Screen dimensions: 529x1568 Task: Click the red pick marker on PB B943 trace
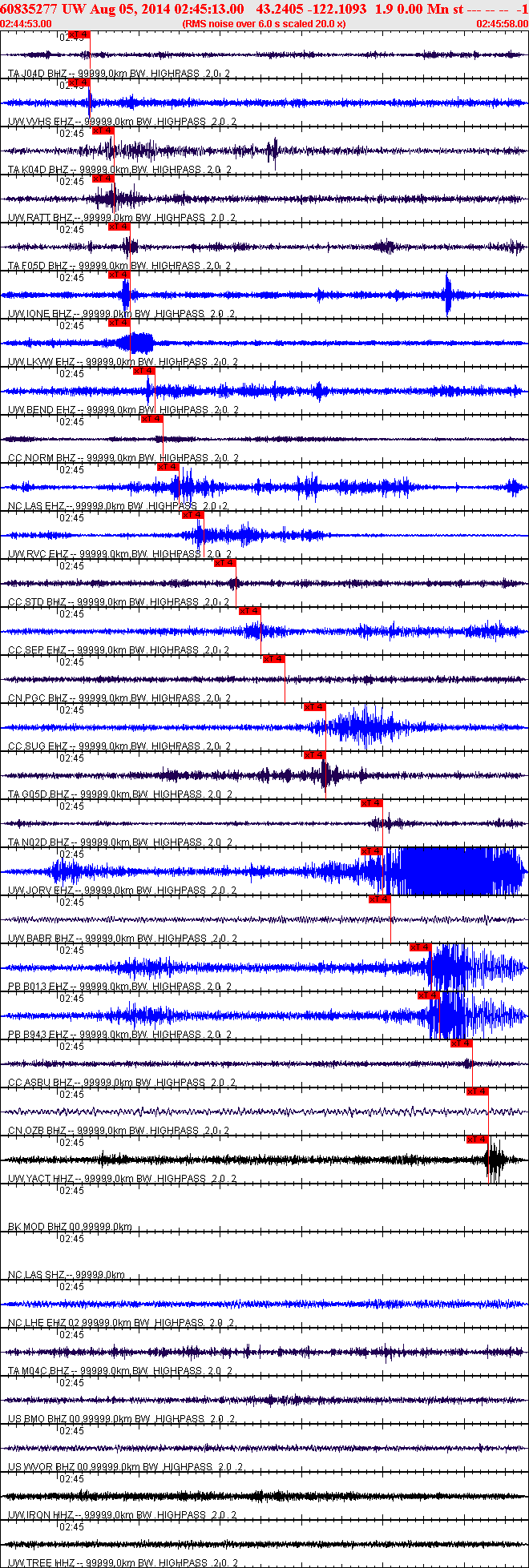click(429, 995)
